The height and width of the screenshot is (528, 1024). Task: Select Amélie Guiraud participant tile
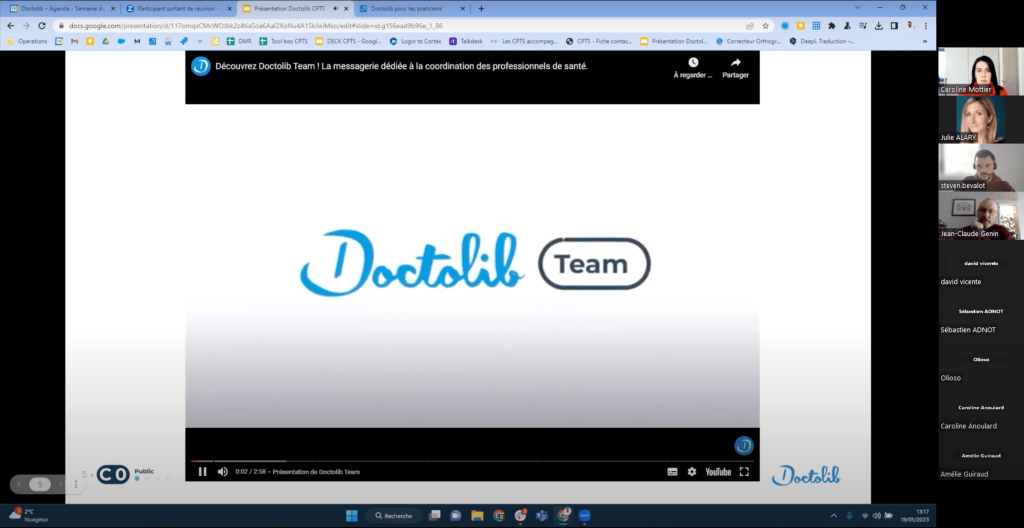pyautogui.click(x=981, y=456)
